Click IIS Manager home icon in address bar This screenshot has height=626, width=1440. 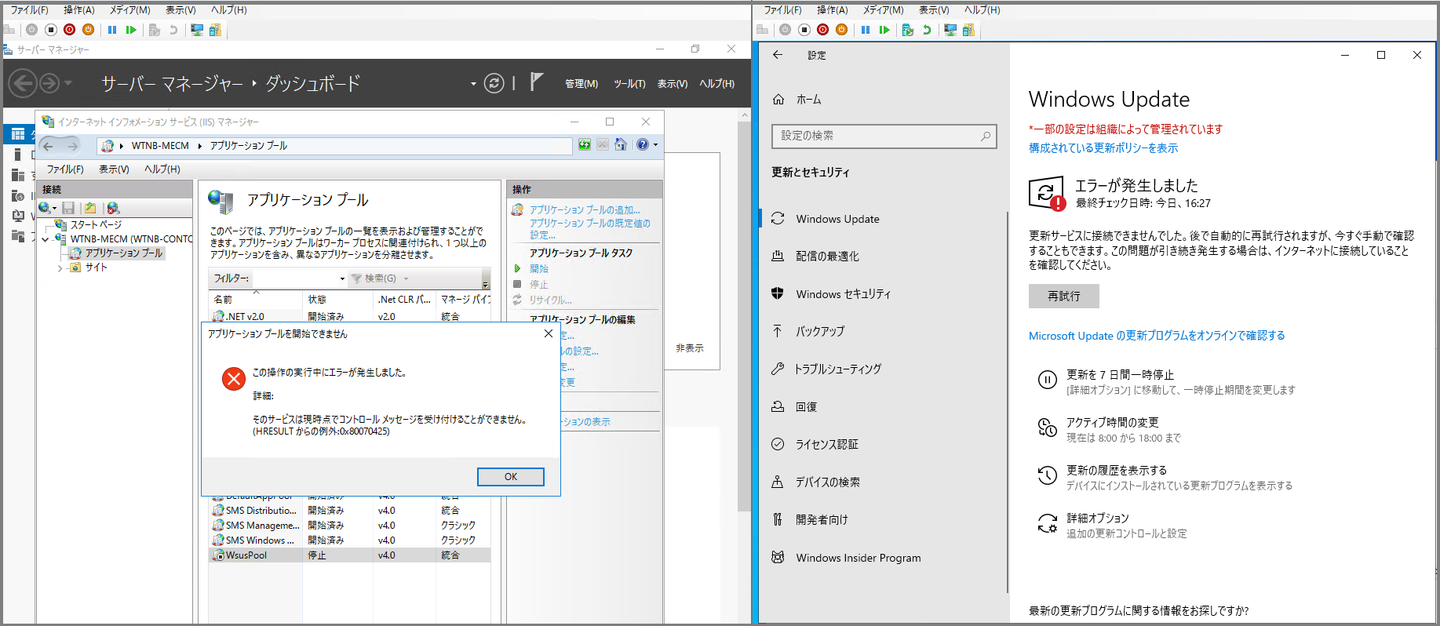coord(620,145)
